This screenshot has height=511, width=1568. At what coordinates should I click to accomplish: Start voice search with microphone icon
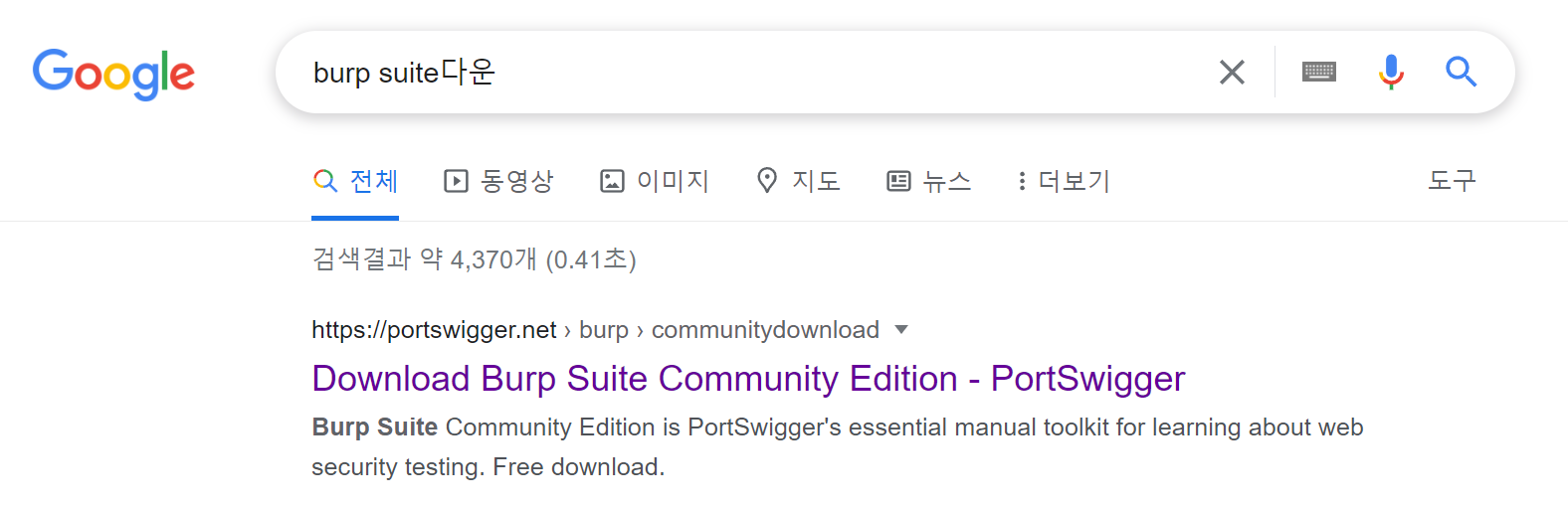click(1391, 72)
